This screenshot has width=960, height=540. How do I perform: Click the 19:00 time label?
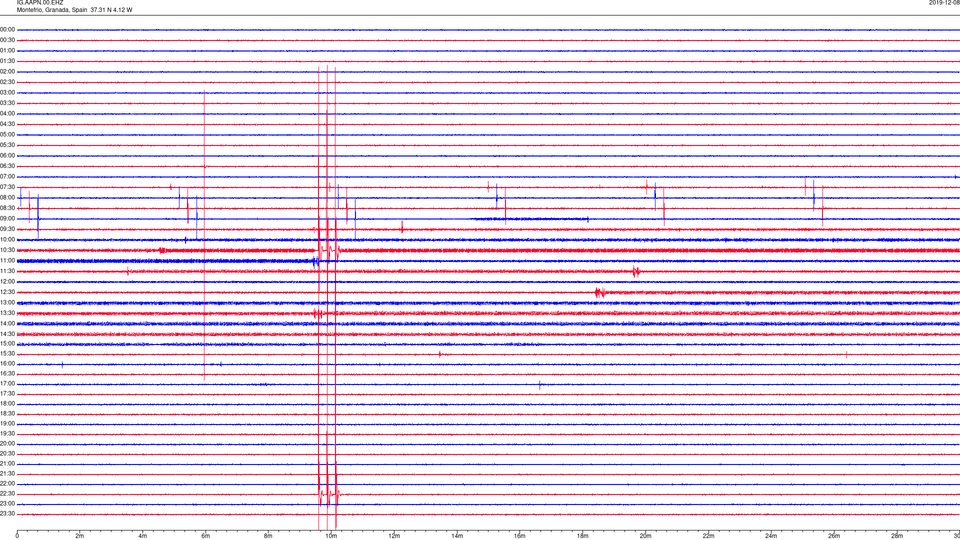(x=7, y=424)
